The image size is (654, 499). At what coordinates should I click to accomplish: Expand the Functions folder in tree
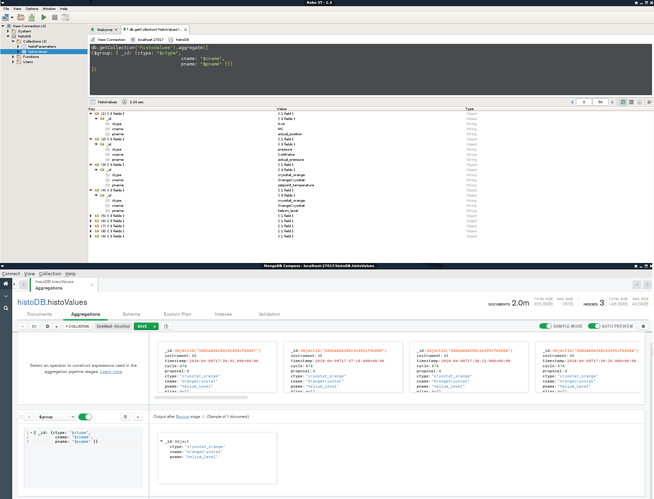14,57
